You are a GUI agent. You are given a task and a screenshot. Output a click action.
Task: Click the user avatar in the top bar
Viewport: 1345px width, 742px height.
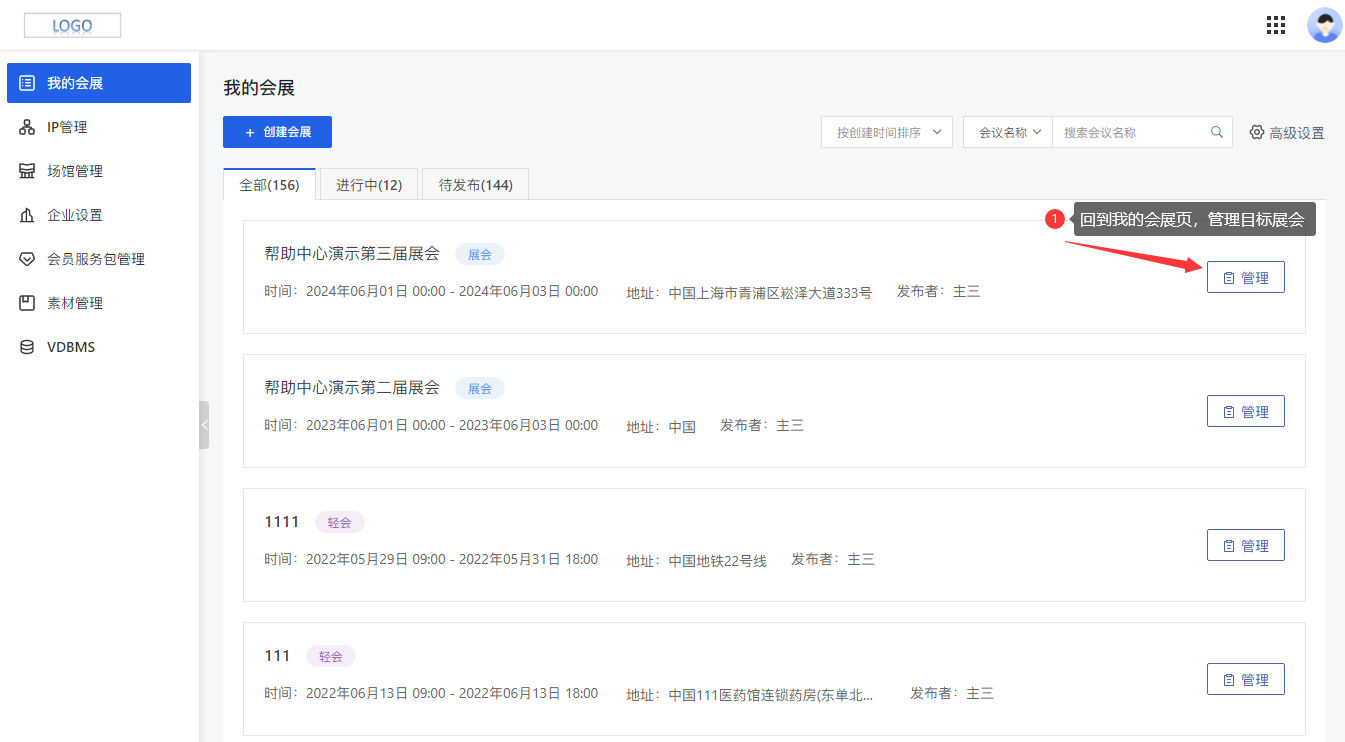click(x=1324, y=24)
